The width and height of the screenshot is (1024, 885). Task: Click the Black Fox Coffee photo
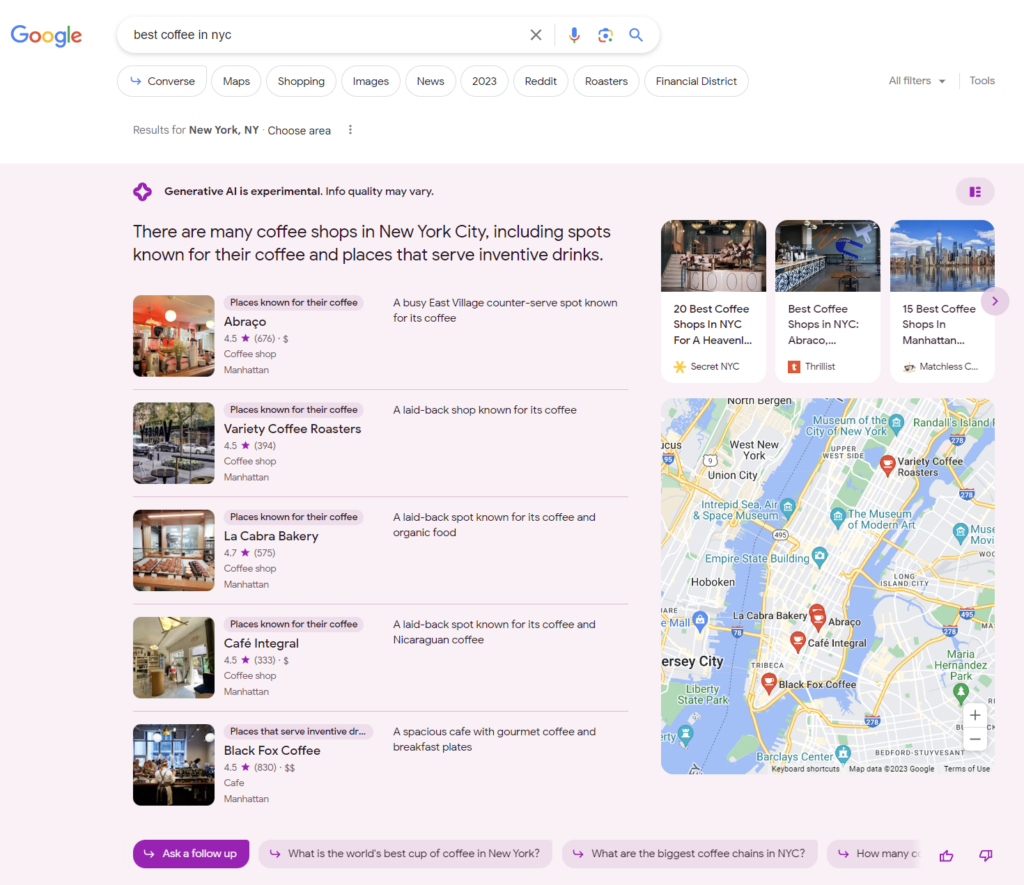point(174,764)
